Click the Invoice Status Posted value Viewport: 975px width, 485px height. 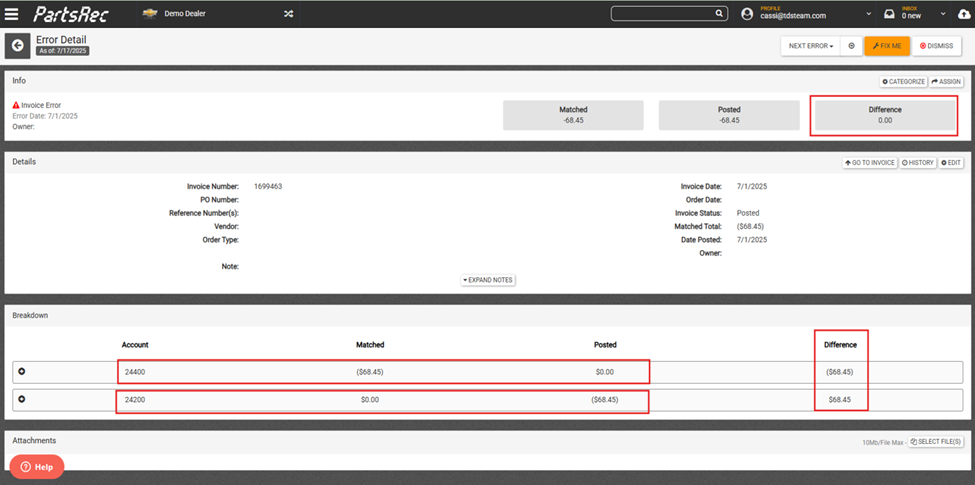click(x=747, y=213)
